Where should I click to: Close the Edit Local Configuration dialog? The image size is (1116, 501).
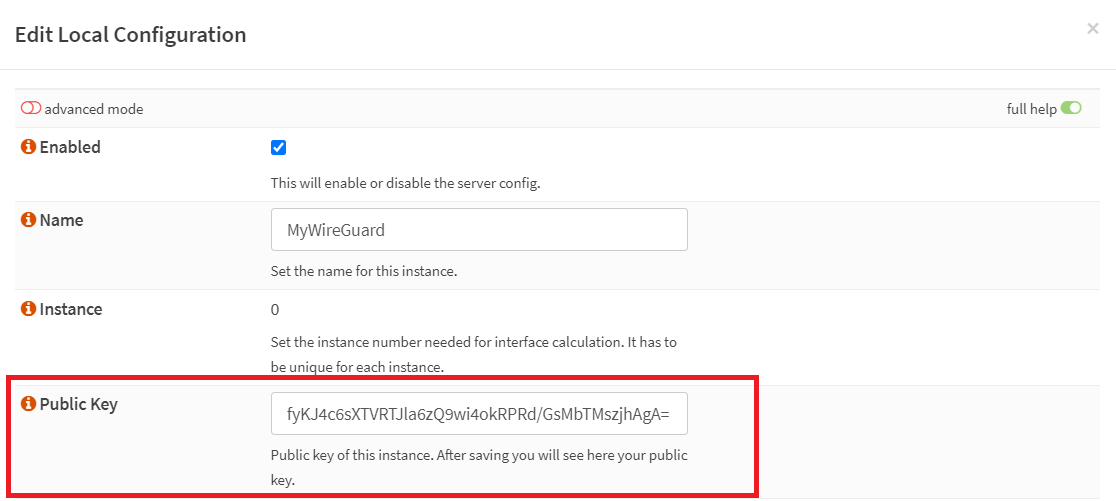1092,29
